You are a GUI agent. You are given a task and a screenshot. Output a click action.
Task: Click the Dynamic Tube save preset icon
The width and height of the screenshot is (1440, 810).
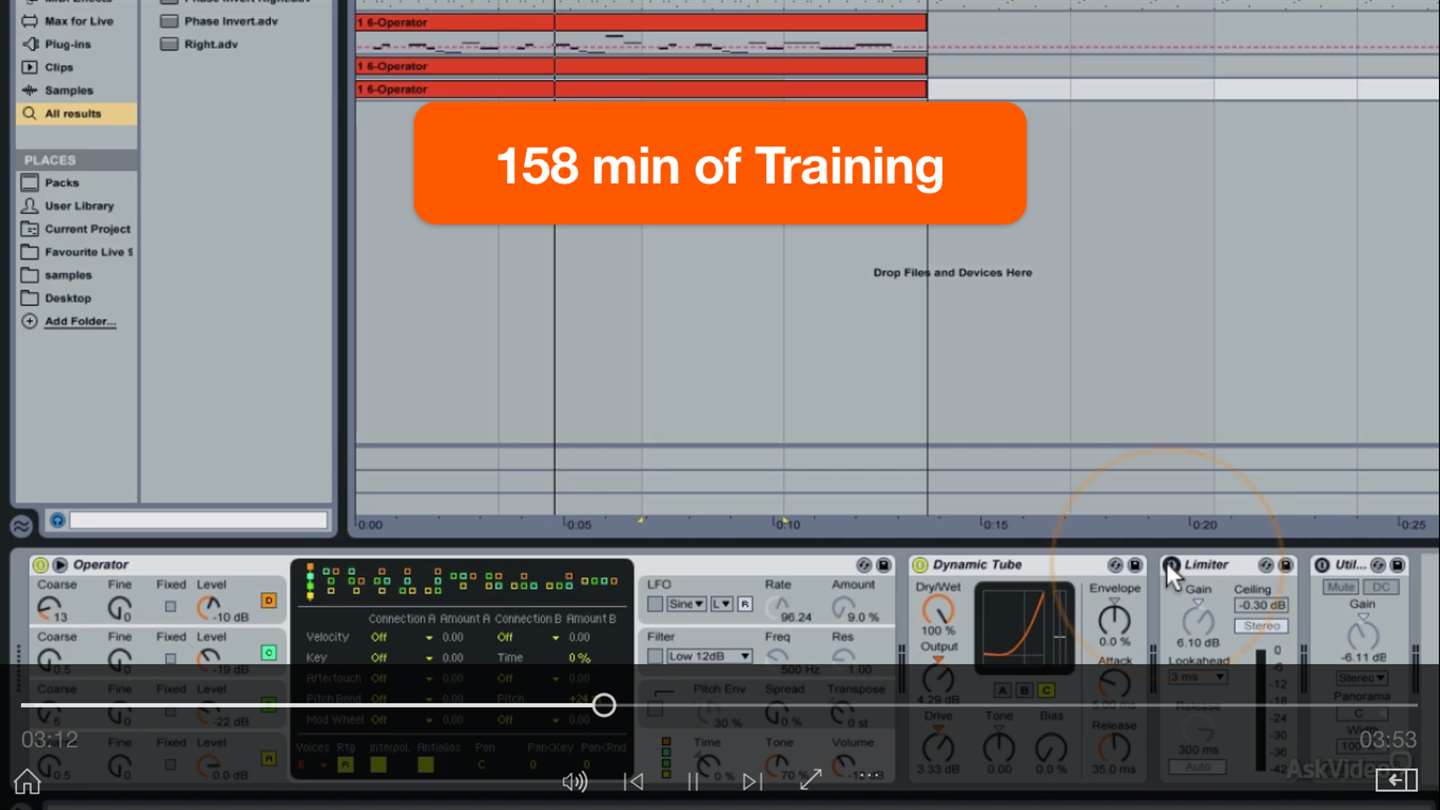point(1135,565)
